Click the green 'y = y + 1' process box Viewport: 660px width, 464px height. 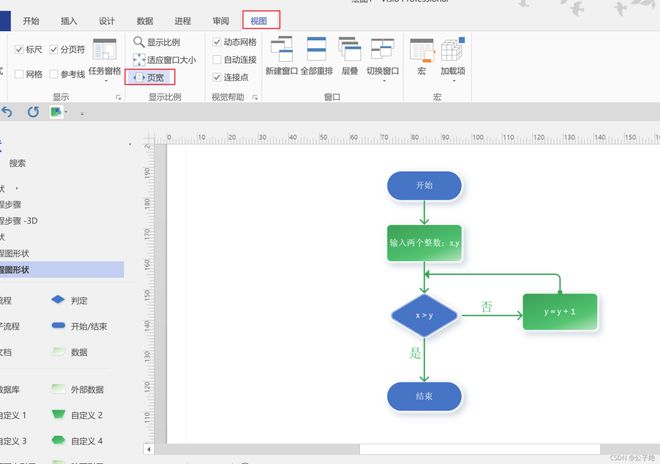click(559, 311)
